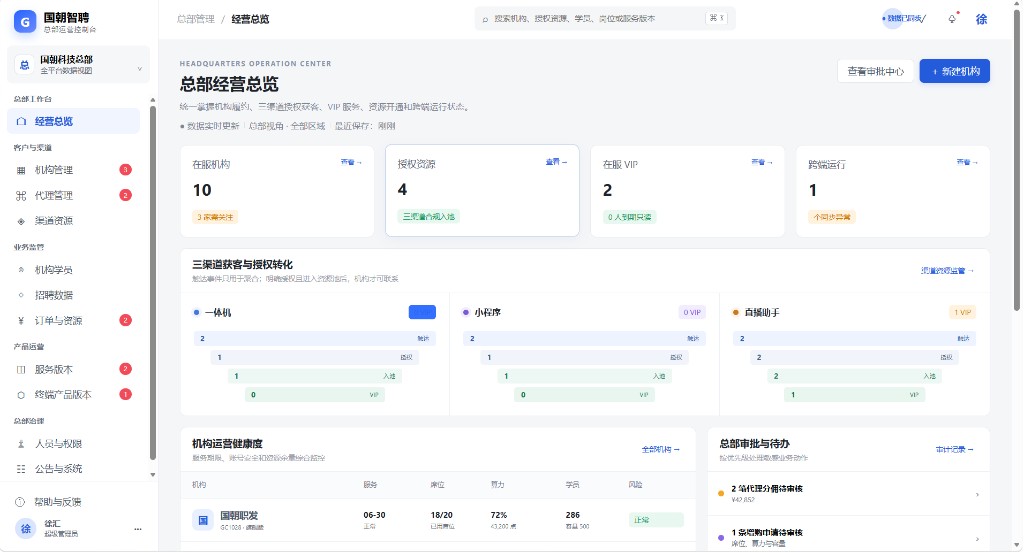This screenshot has width=1024, height=552.
Task: Click the list icon beside 公告与系统
Action: coord(21,469)
